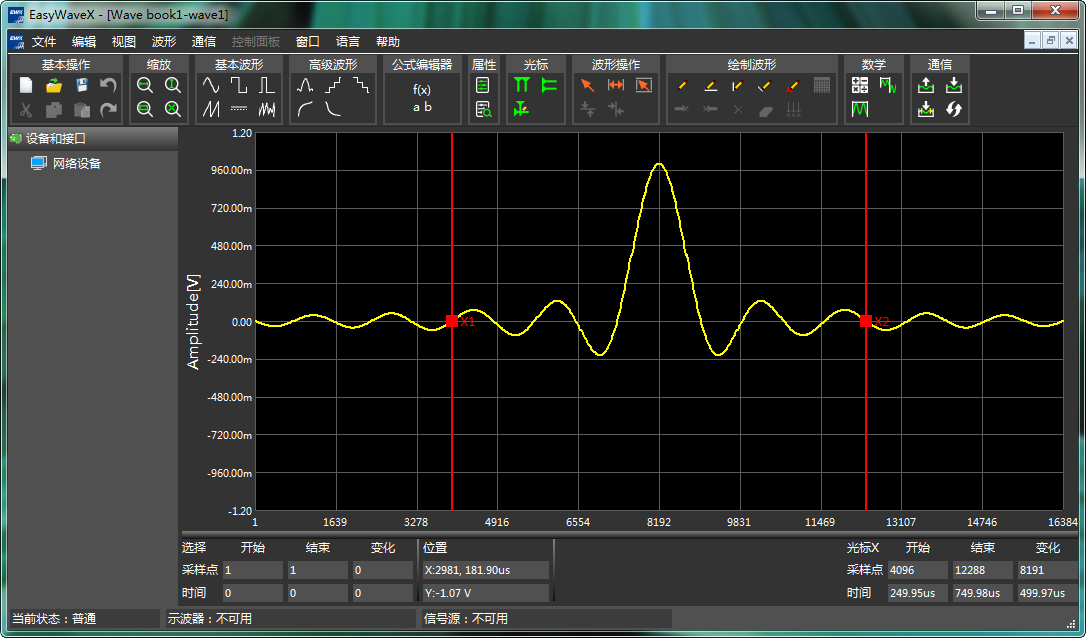The width and height of the screenshot is (1086, 638).
Task: Download the waveform to the device
Action: 956,87
